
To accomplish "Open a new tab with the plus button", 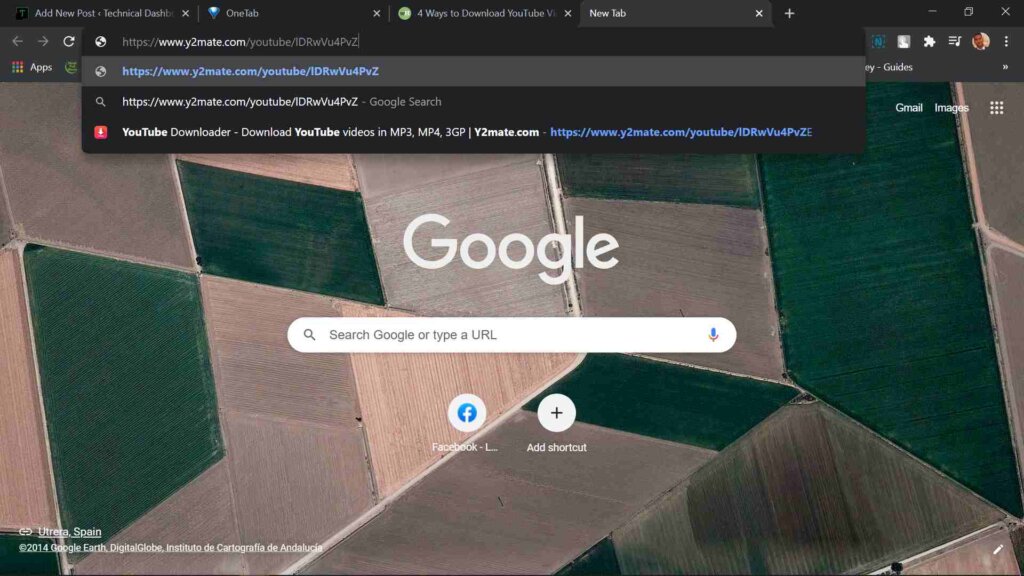I will coord(790,13).
